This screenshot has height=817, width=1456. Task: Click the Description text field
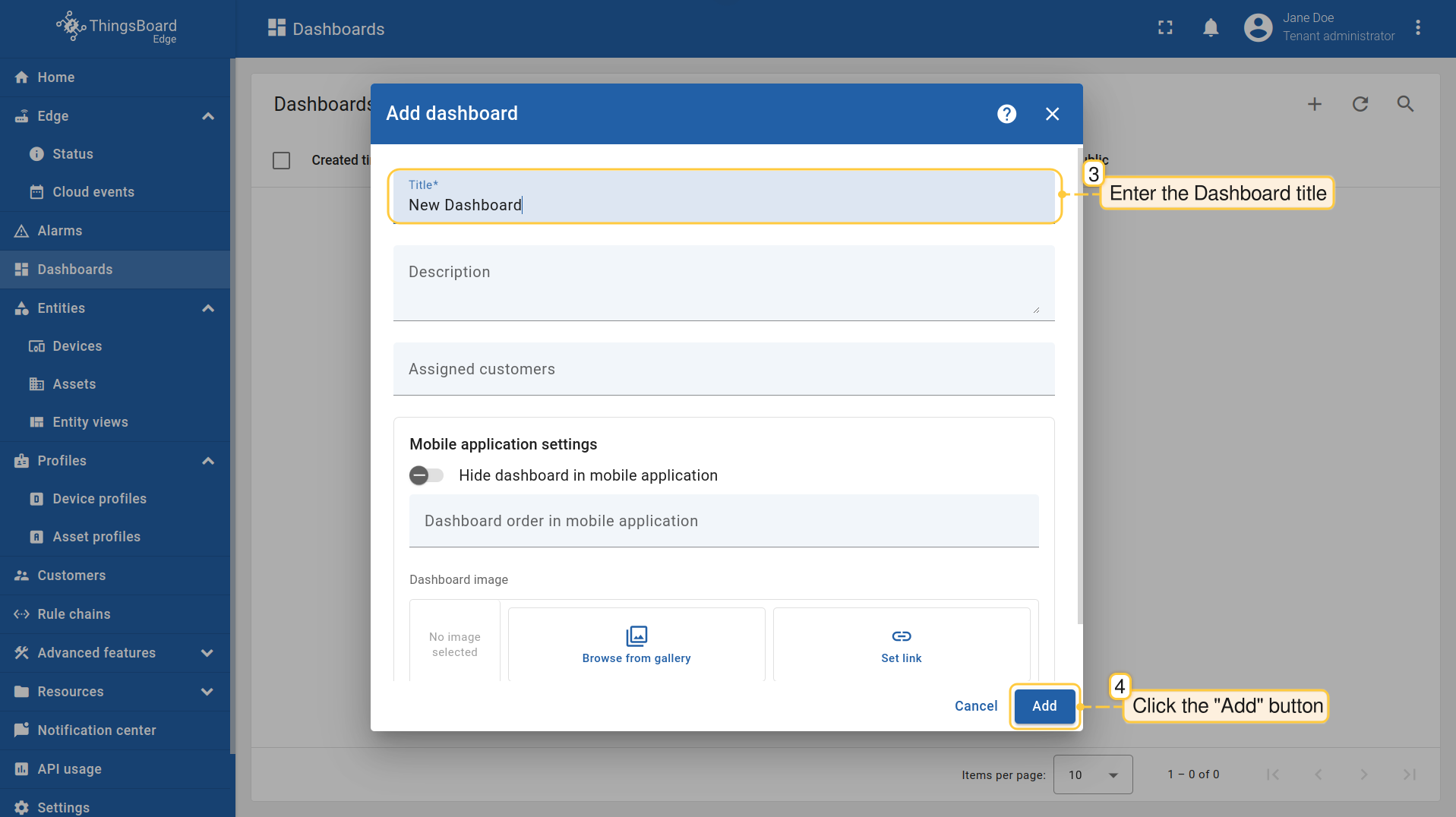pyautogui.click(x=723, y=282)
